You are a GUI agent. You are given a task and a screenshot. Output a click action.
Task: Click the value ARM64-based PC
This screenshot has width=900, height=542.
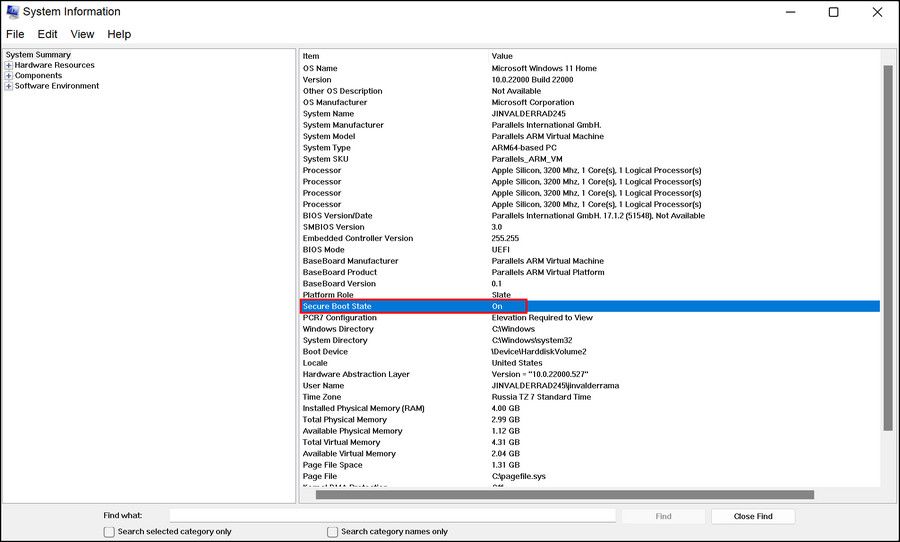pyautogui.click(x=523, y=148)
